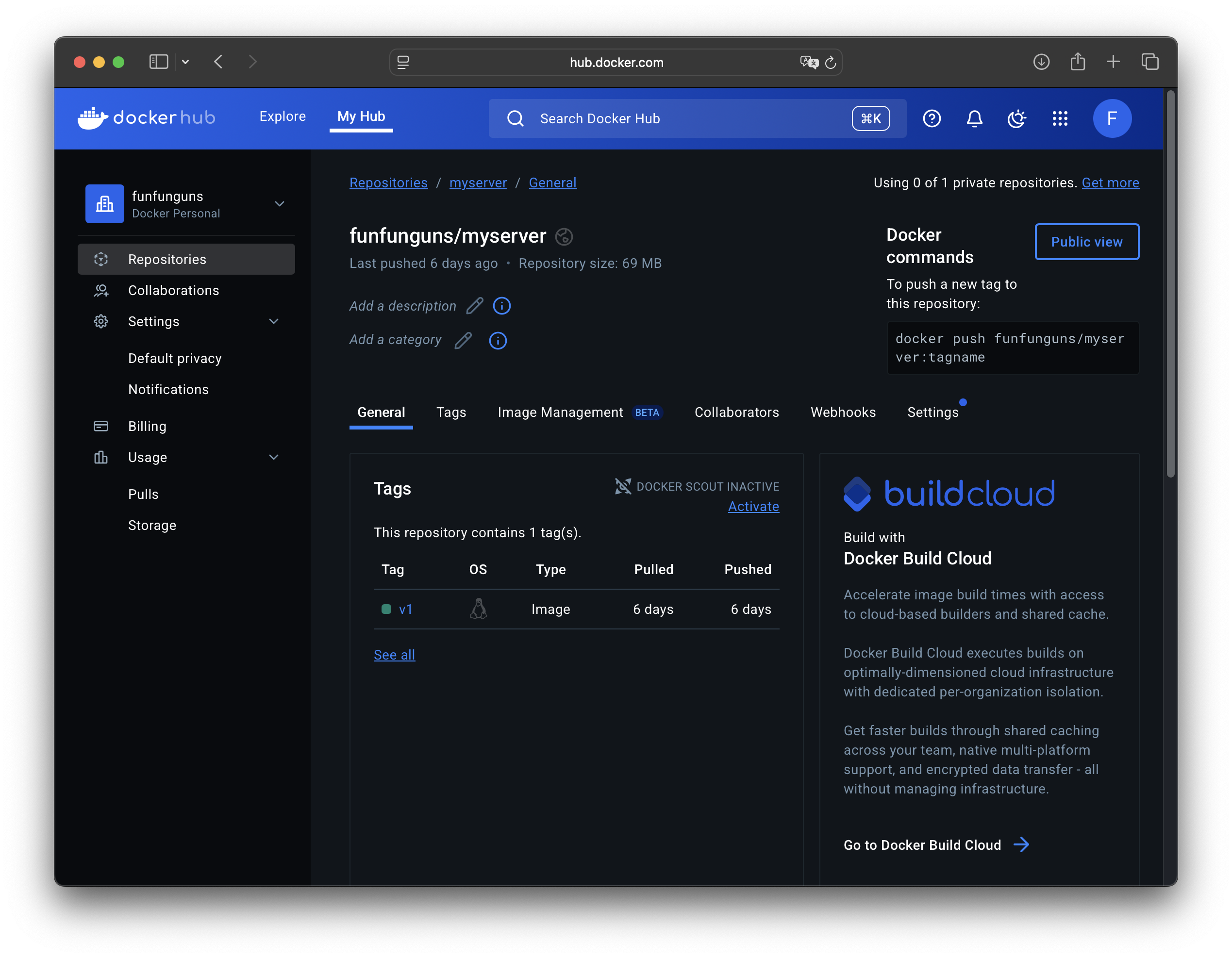1232x958 pixels.
Task: Open Default privacy in the sidebar
Action: click(x=175, y=359)
